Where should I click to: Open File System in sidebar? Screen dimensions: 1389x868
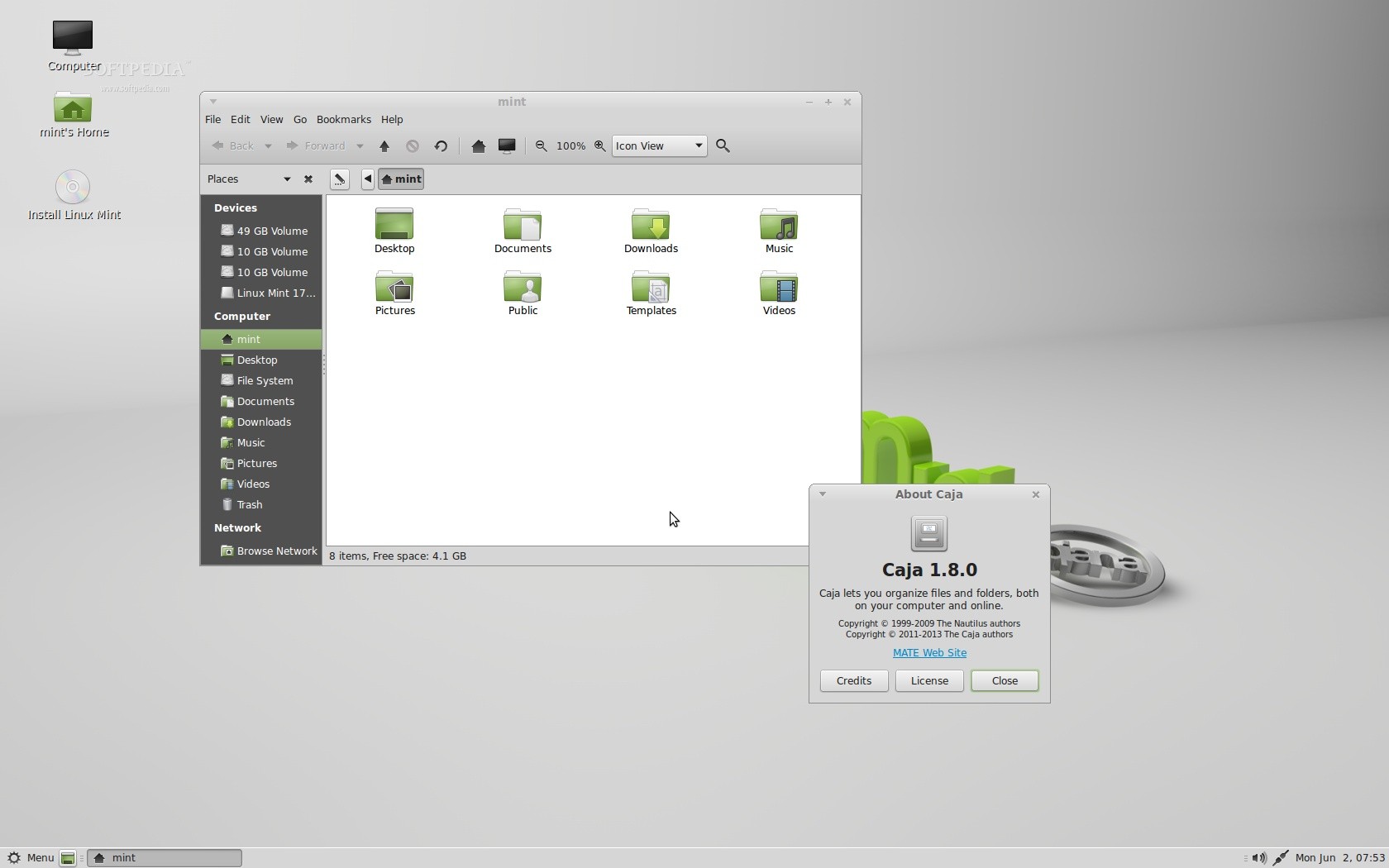[261, 381]
